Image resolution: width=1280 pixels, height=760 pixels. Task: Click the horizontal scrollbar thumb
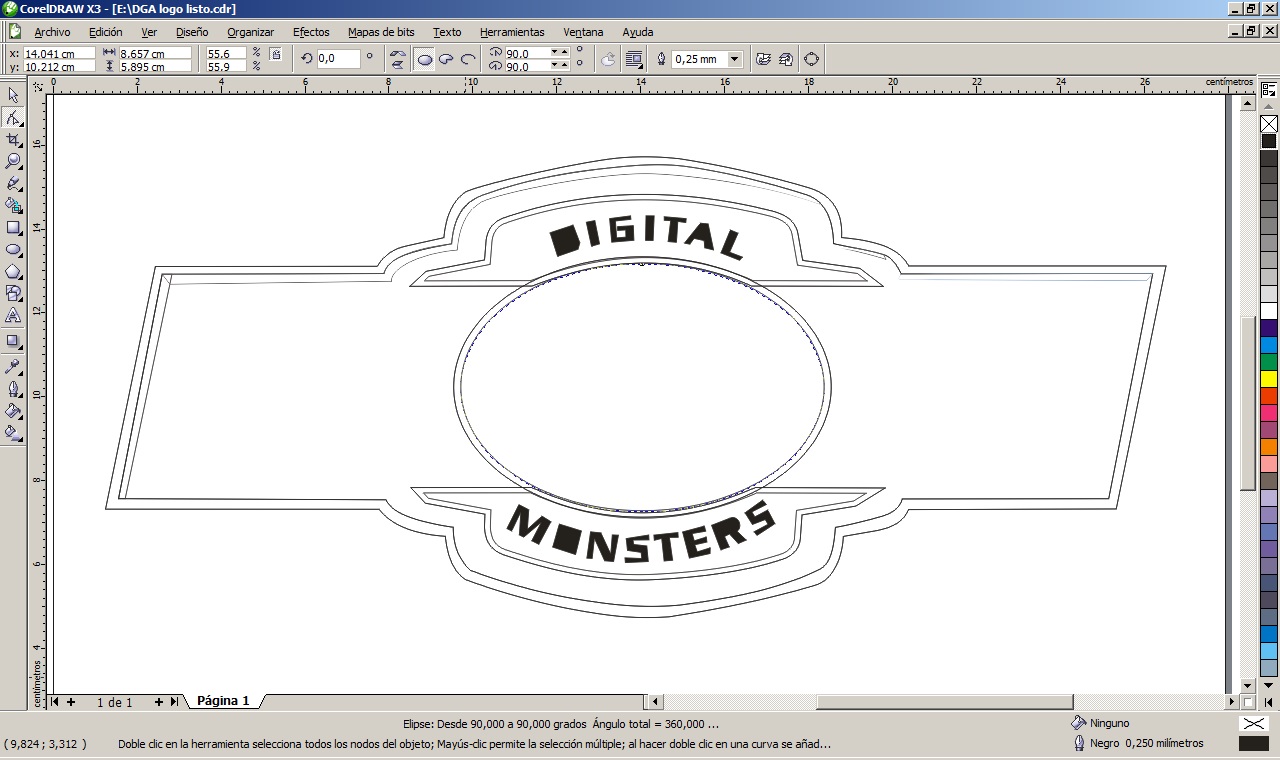[944, 702]
